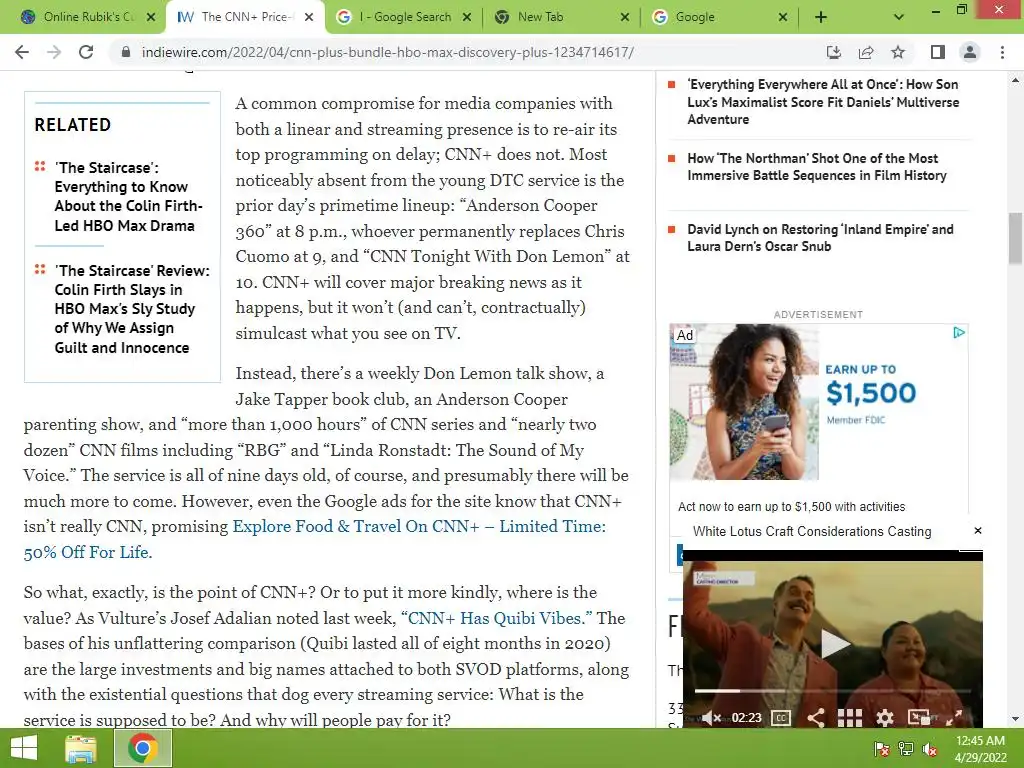Open 'The Staircase Review' related link

click(132, 309)
